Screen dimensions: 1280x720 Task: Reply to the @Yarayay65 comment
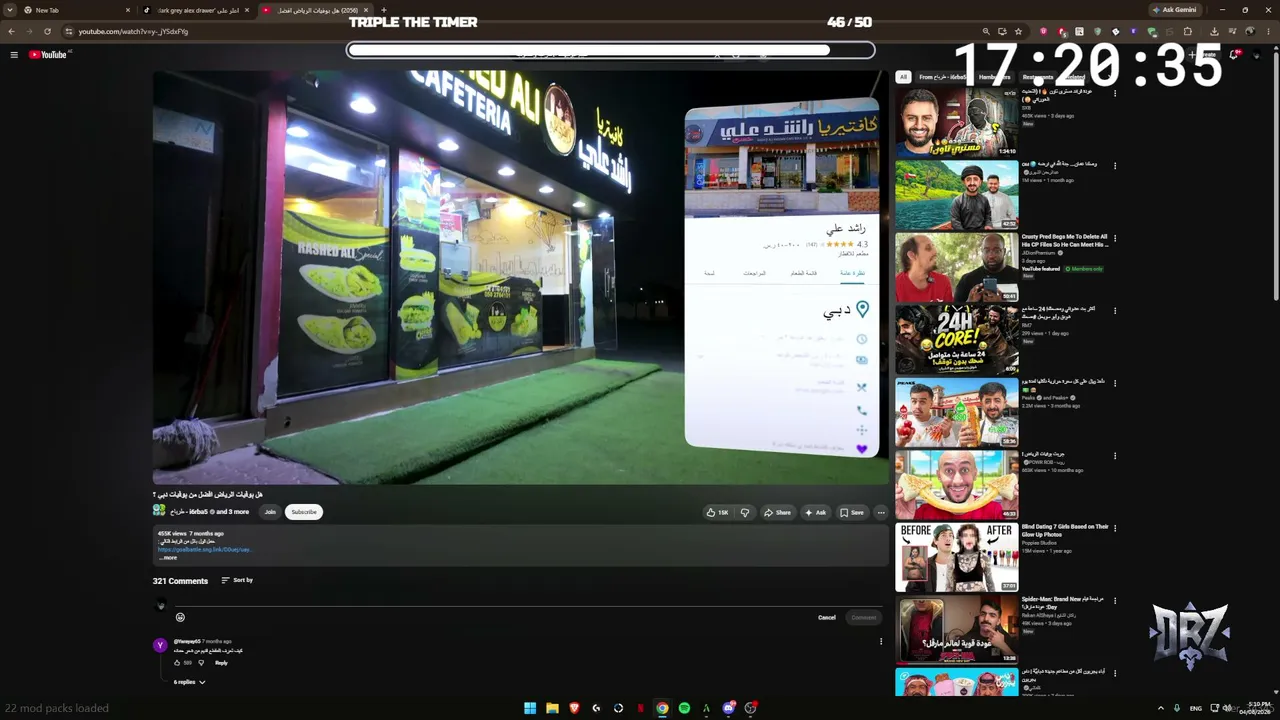221,662
